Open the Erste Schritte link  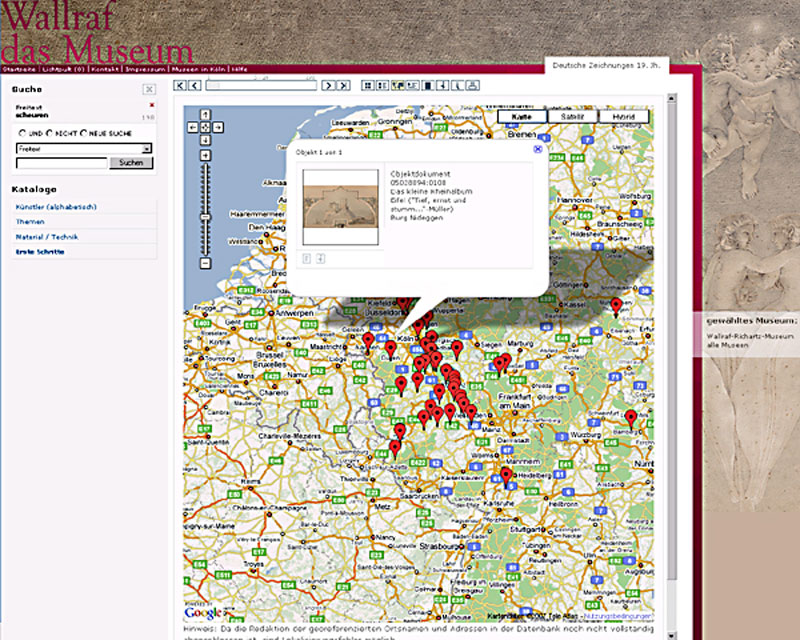tap(40, 252)
